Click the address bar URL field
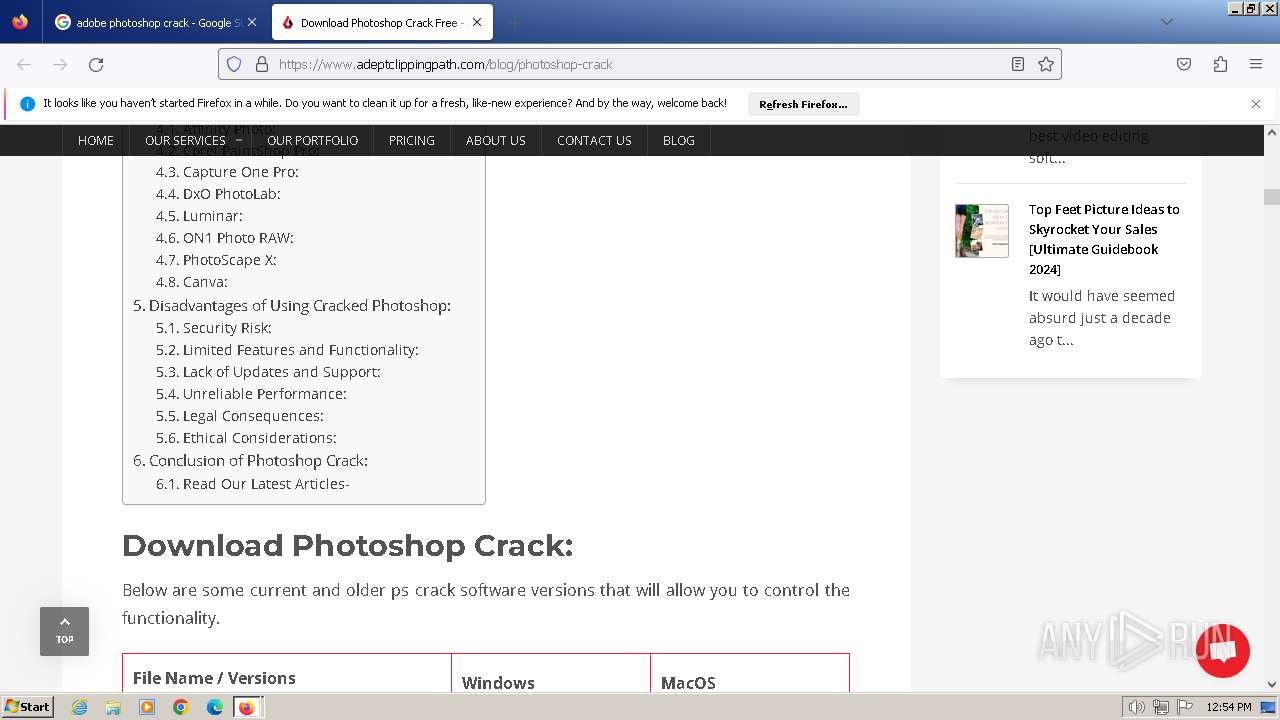The image size is (1280, 720). [x=640, y=64]
